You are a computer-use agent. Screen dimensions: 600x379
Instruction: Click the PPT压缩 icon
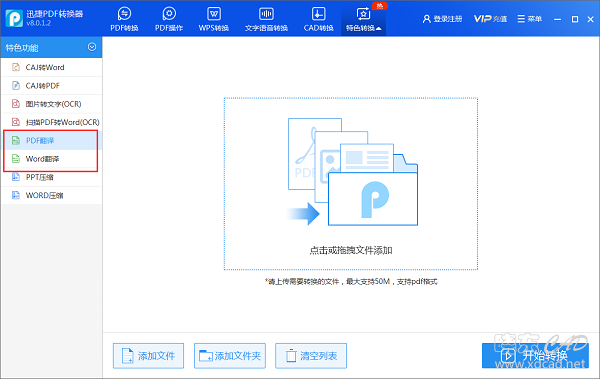coord(16,177)
